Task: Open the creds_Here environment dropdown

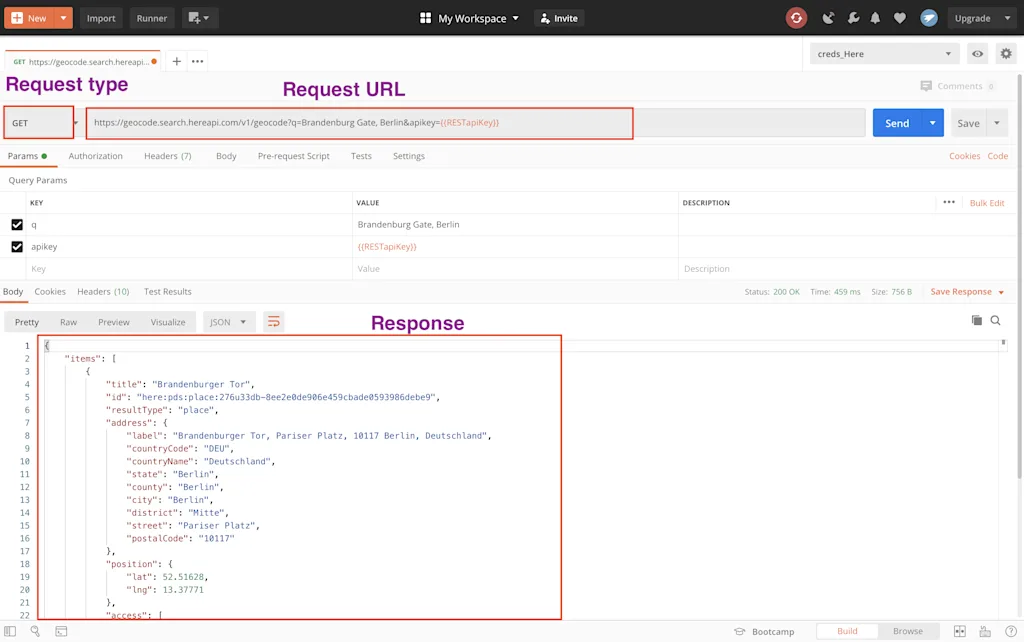Action: 884,54
